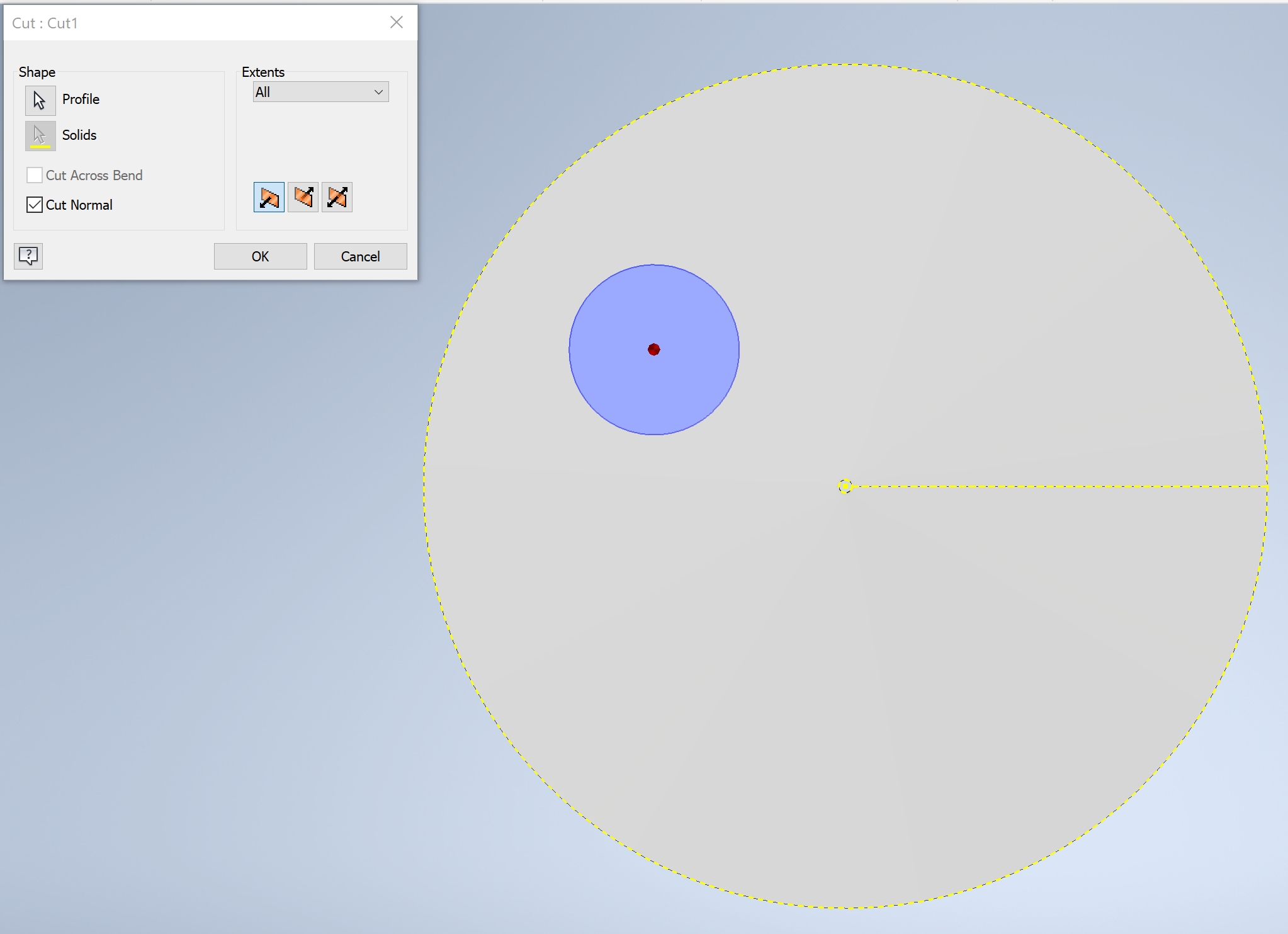Viewport: 1288px width, 934px height.
Task: Select the Profile selector arrow icon
Action: click(39, 100)
